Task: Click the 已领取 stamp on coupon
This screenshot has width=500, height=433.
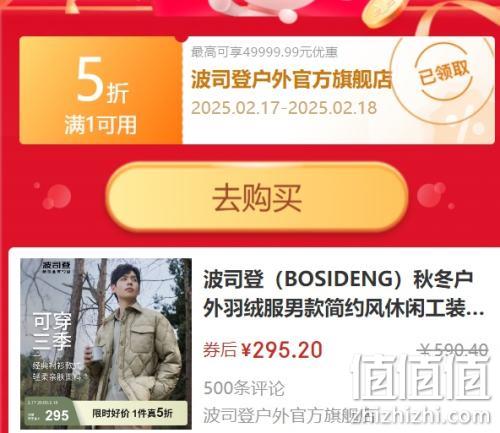Action: point(444,72)
